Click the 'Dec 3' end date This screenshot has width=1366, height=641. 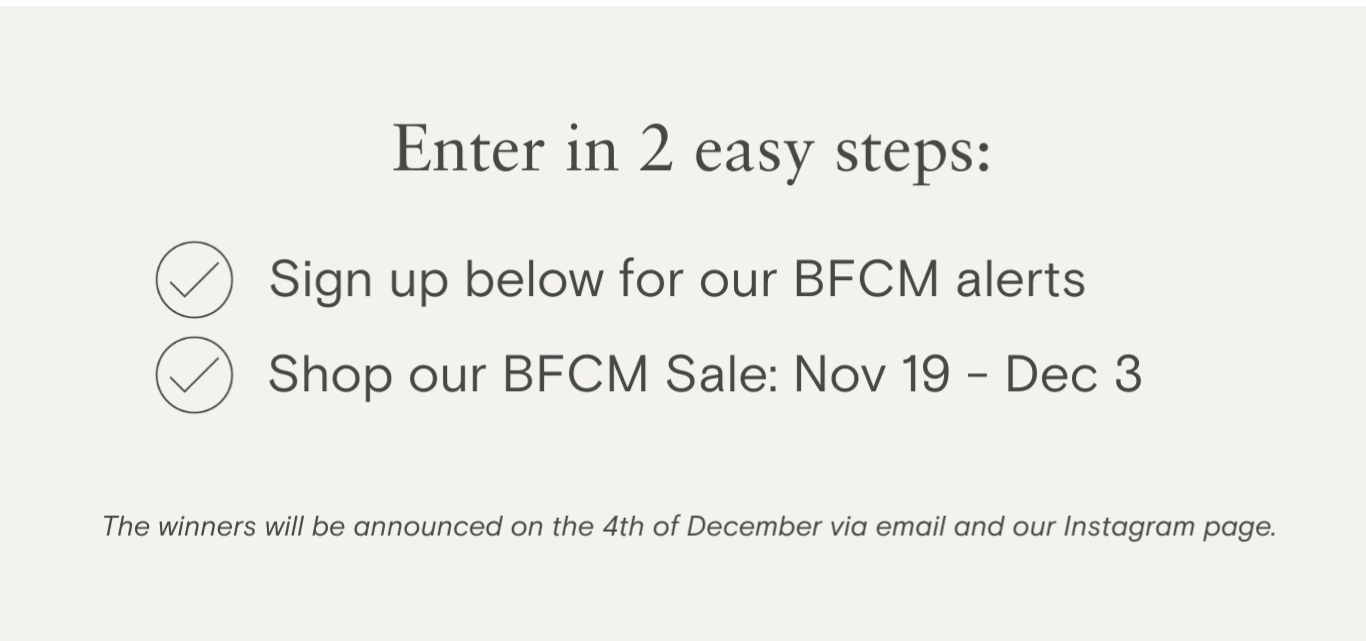point(1073,375)
